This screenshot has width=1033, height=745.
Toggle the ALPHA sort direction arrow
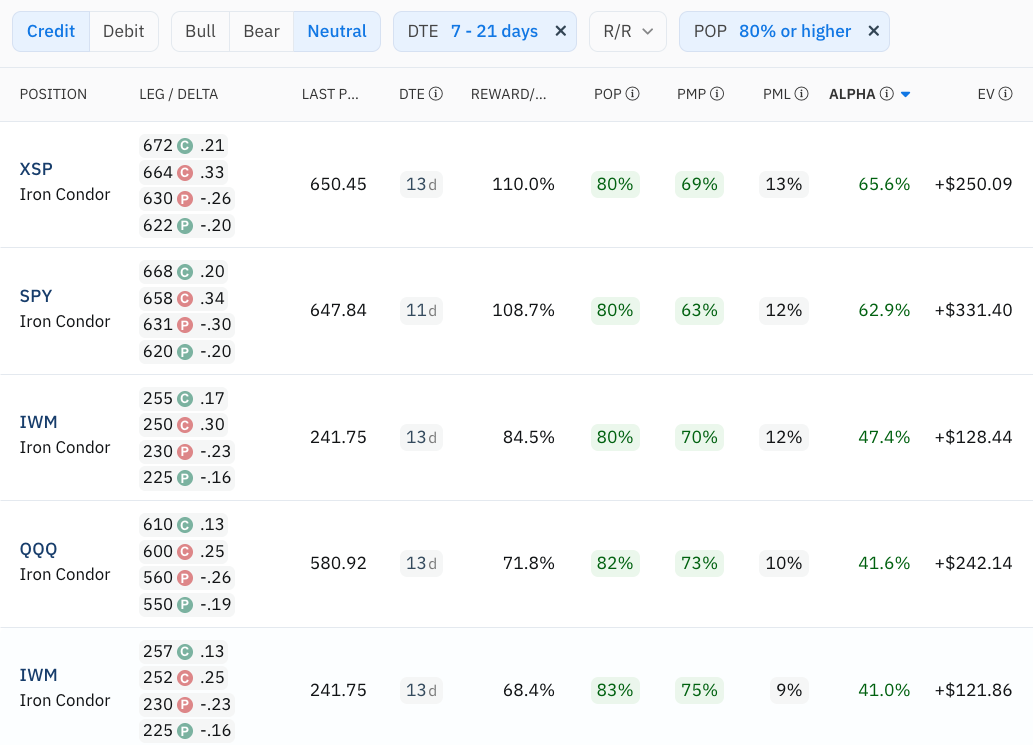906,95
